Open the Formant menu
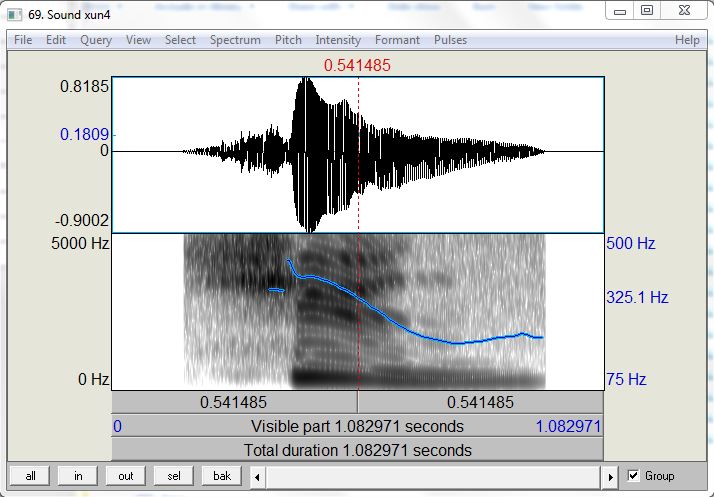The image size is (714, 497). 397,40
